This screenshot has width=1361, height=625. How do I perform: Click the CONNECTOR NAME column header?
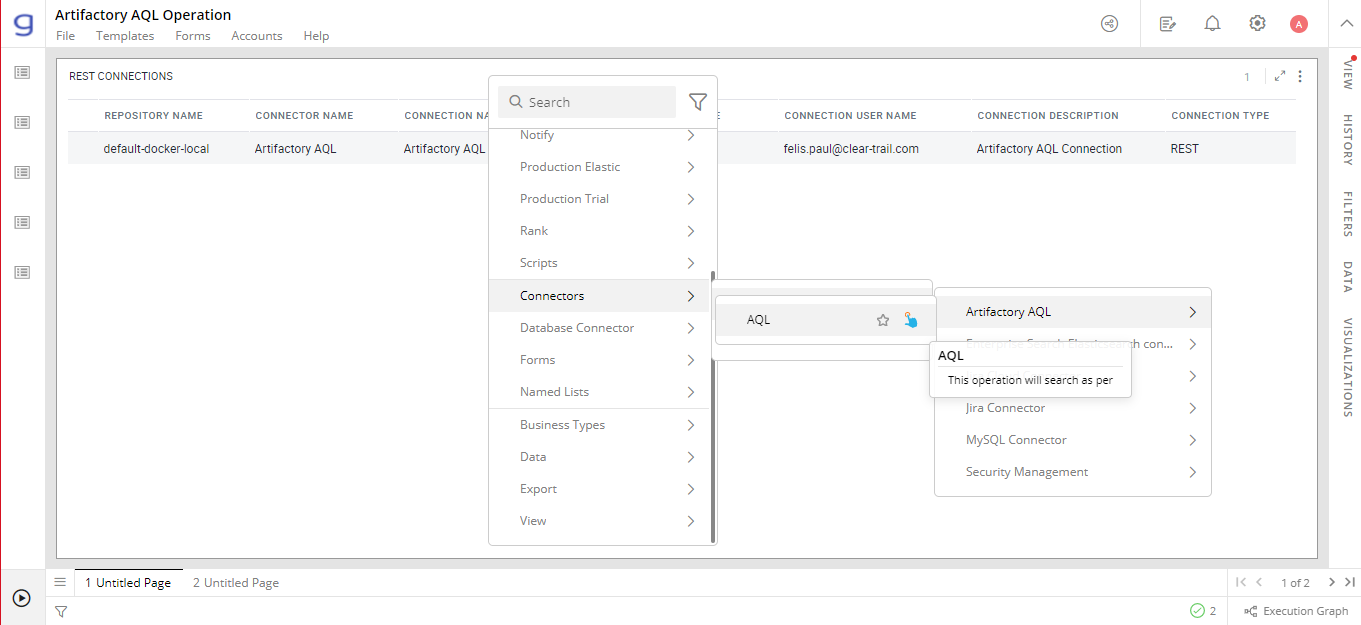click(x=304, y=116)
